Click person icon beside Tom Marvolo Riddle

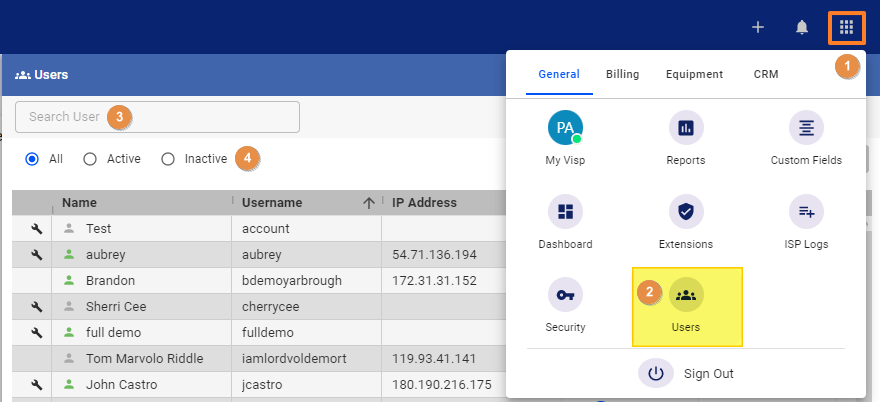pos(69,358)
